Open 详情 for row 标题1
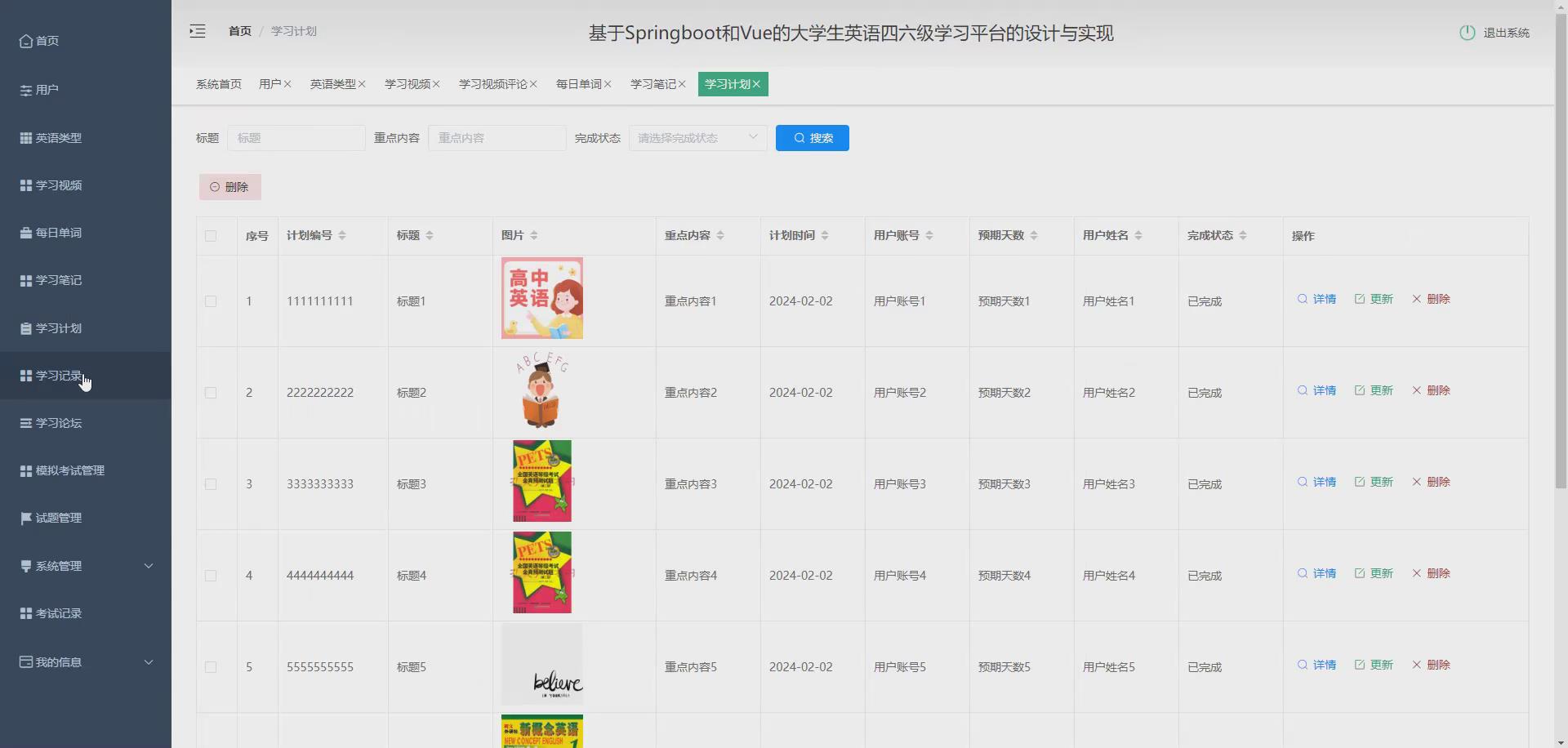 click(1316, 299)
